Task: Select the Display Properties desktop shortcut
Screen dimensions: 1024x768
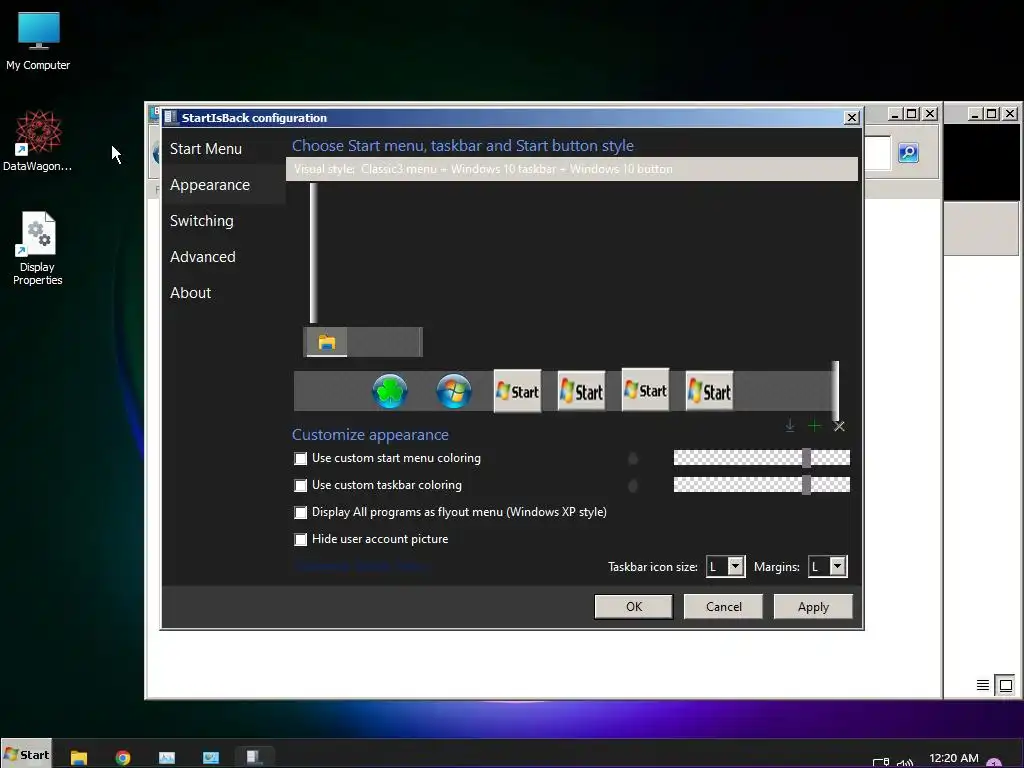Action: [38, 248]
